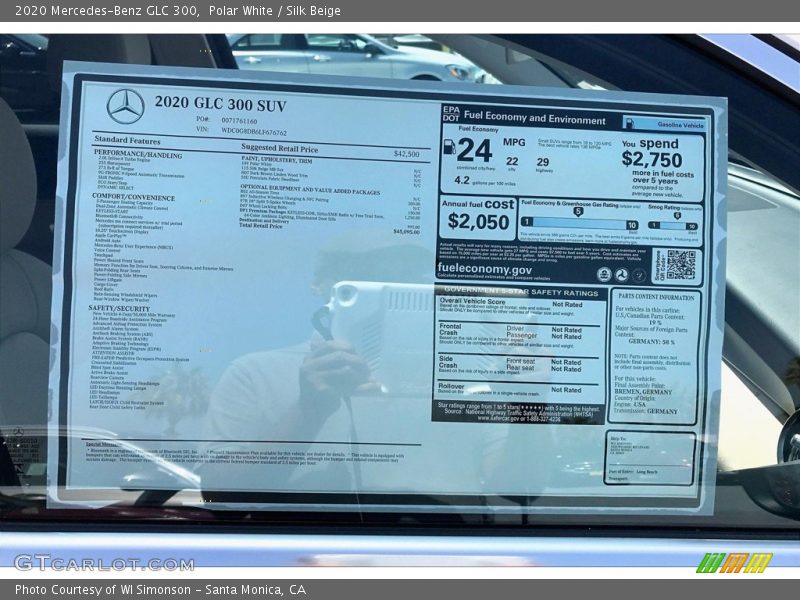Click the 'Suggested Retail Price' label
The height and width of the screenshot is (600, 800).
click(279, 148)
